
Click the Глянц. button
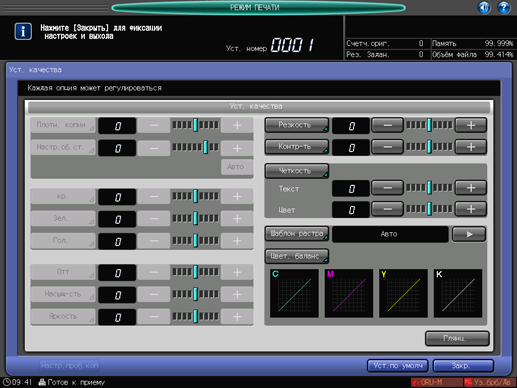457,338
